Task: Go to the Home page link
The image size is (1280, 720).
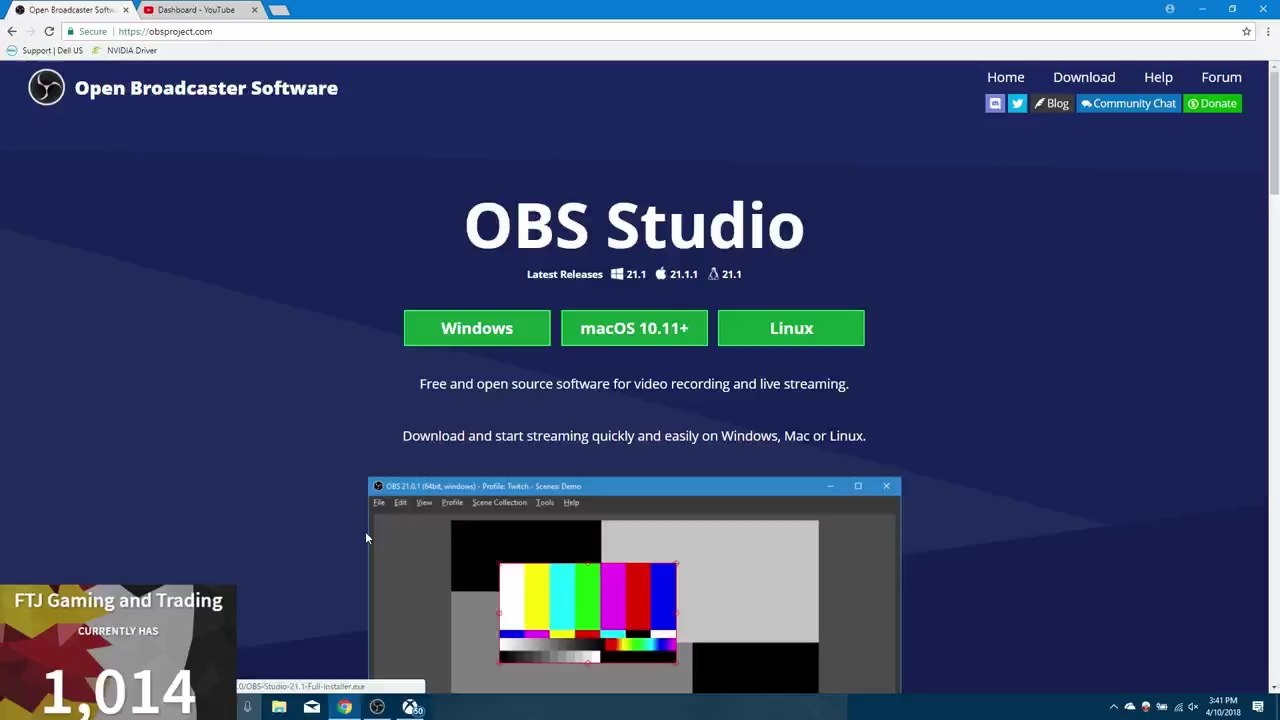Action: pos(1005,77)
